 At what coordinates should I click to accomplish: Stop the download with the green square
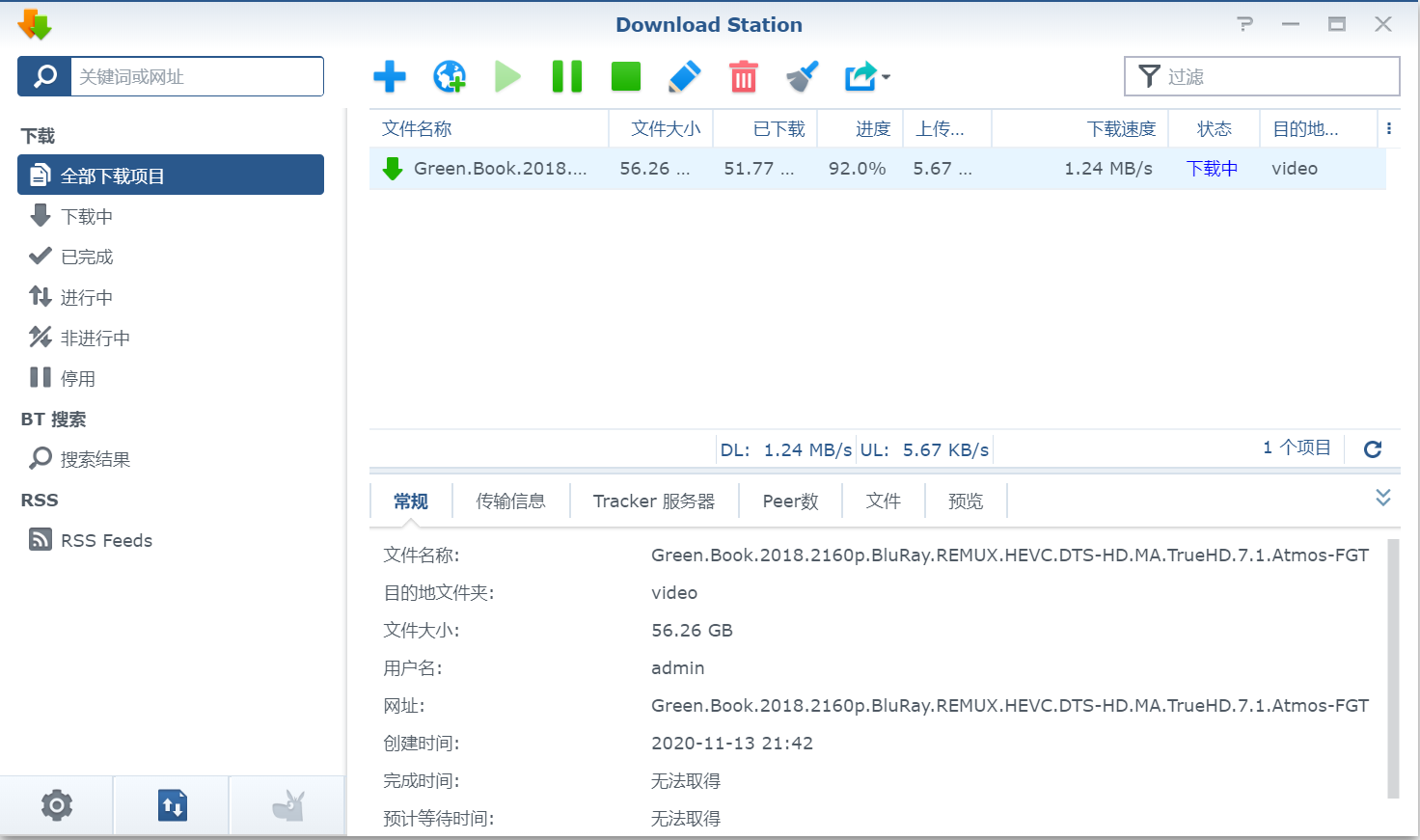(x=626, y=76)
